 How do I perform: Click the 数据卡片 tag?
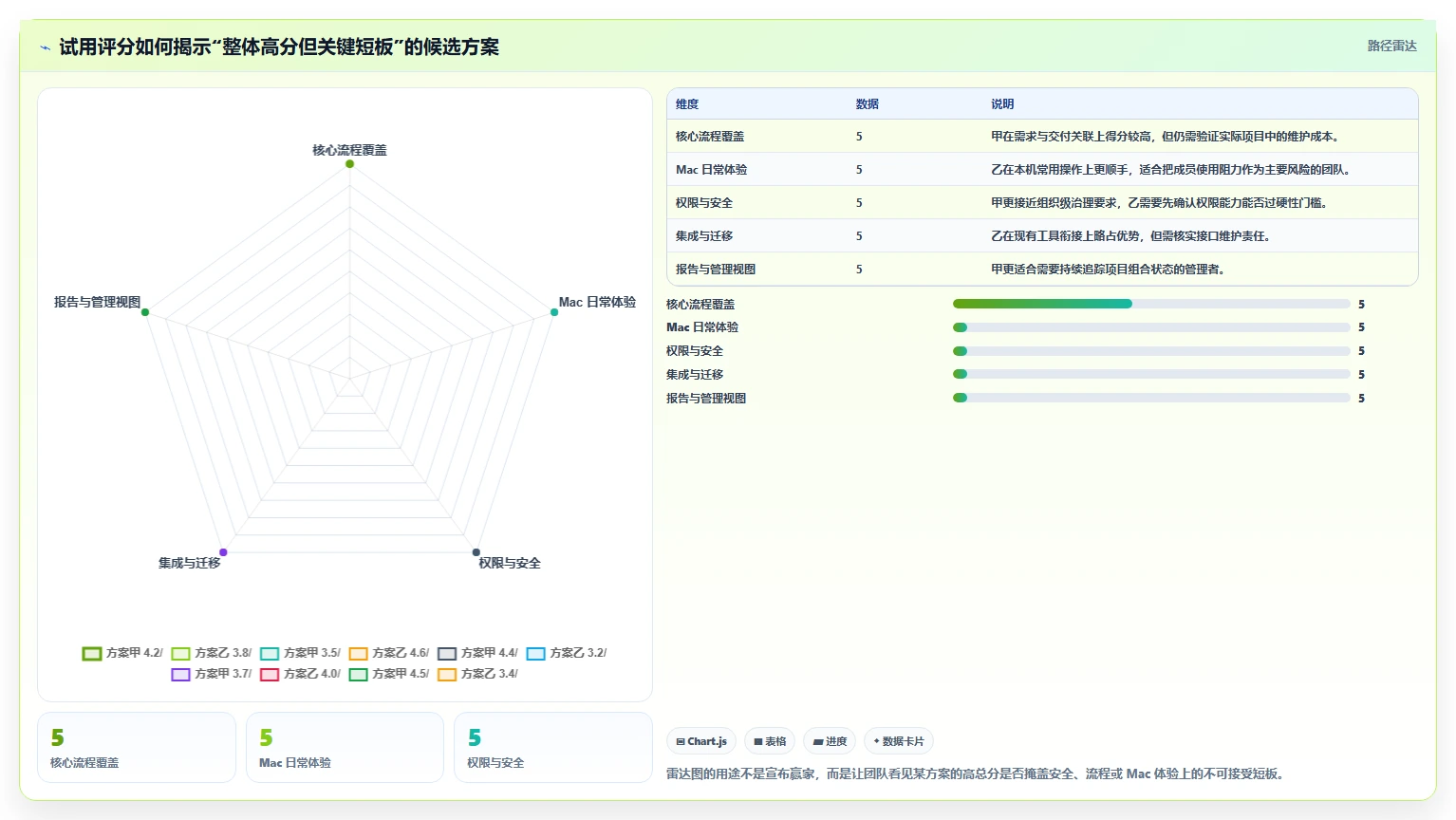pyautogui.click(x=899, y=741)
